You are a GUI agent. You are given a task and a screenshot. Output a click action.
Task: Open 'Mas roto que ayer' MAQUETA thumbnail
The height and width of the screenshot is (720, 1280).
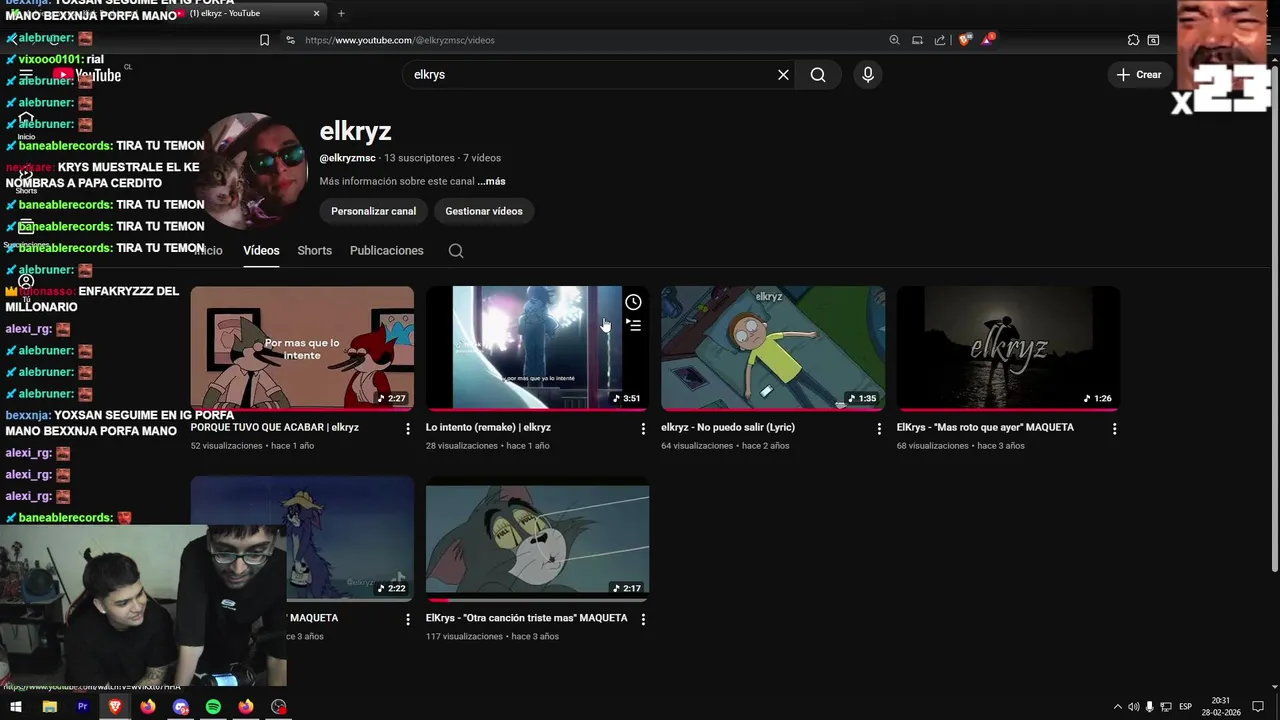(1008, 348)
